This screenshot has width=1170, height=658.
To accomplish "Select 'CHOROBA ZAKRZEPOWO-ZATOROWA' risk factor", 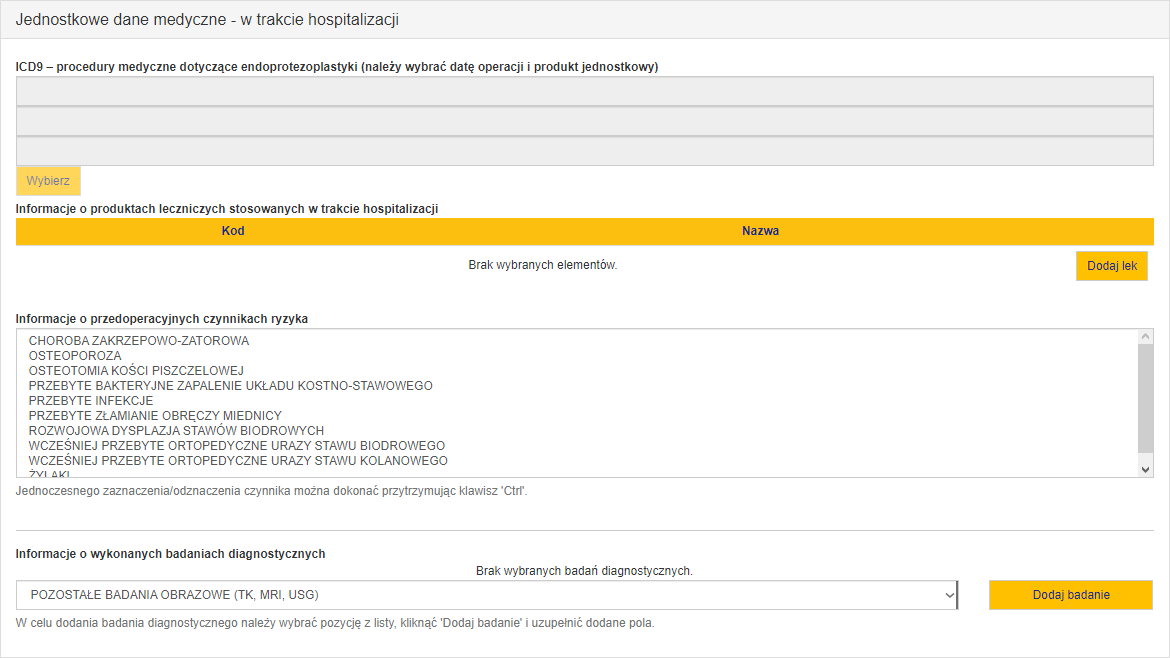I will (139, 341).
